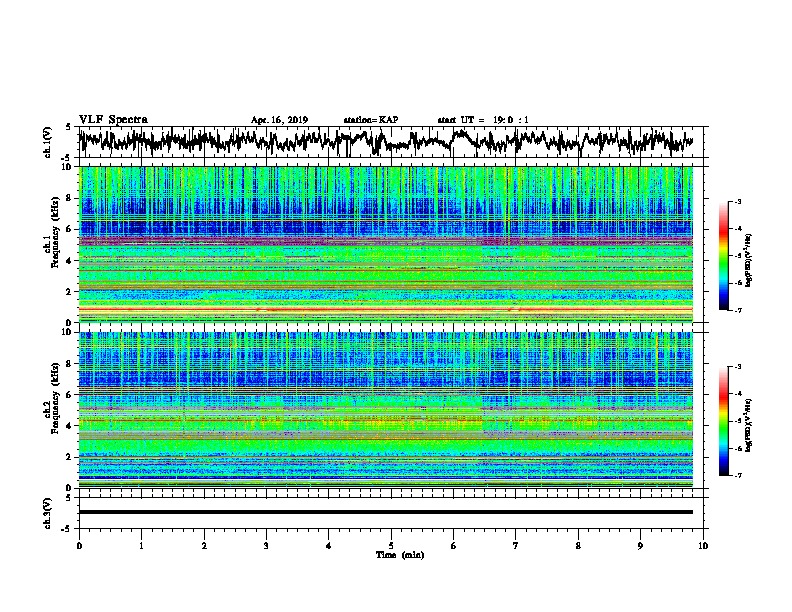The width and height of the screenshot is (792, 612).
Task: Click time axis tick label "10"
Action: pos(703,546)
